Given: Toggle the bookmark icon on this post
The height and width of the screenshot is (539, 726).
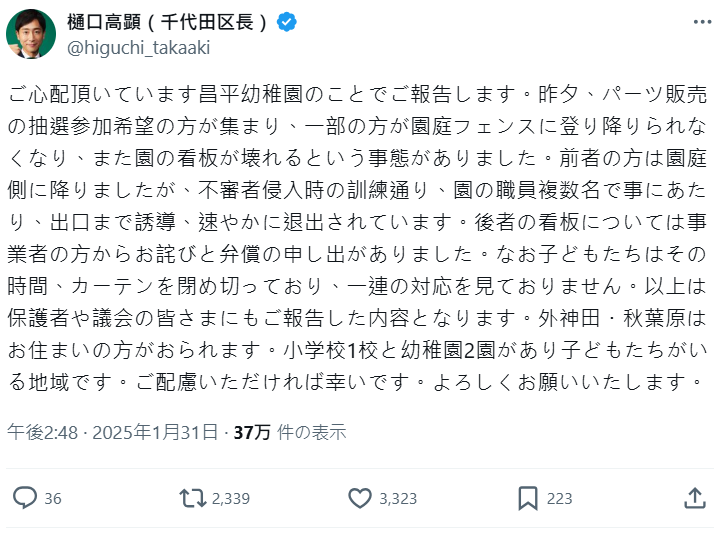Looking at the screenshot, I should click(528, 497).
